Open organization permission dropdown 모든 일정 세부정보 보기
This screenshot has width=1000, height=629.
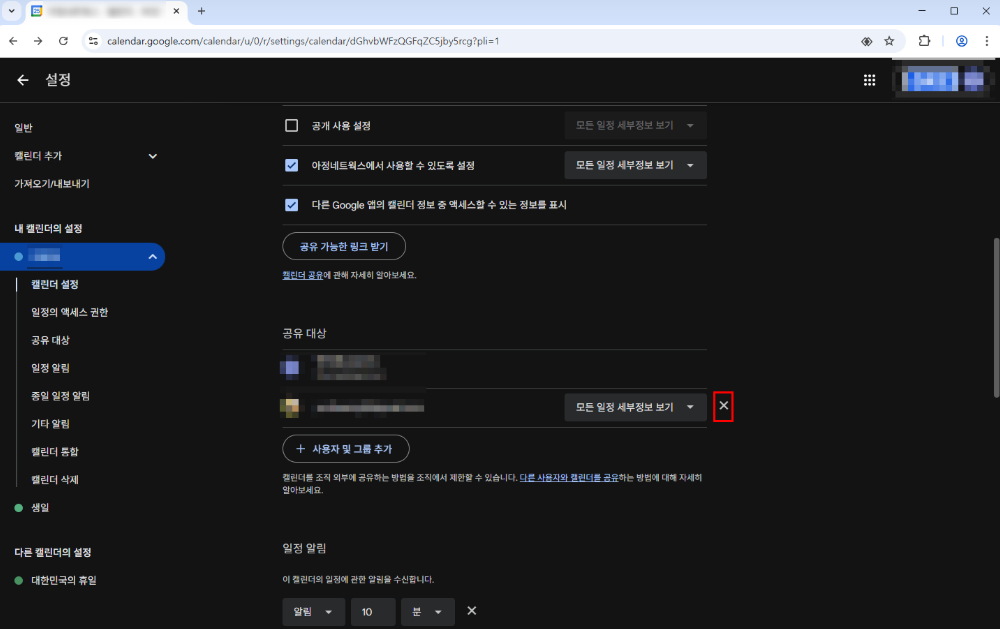(x=635, y=165)
